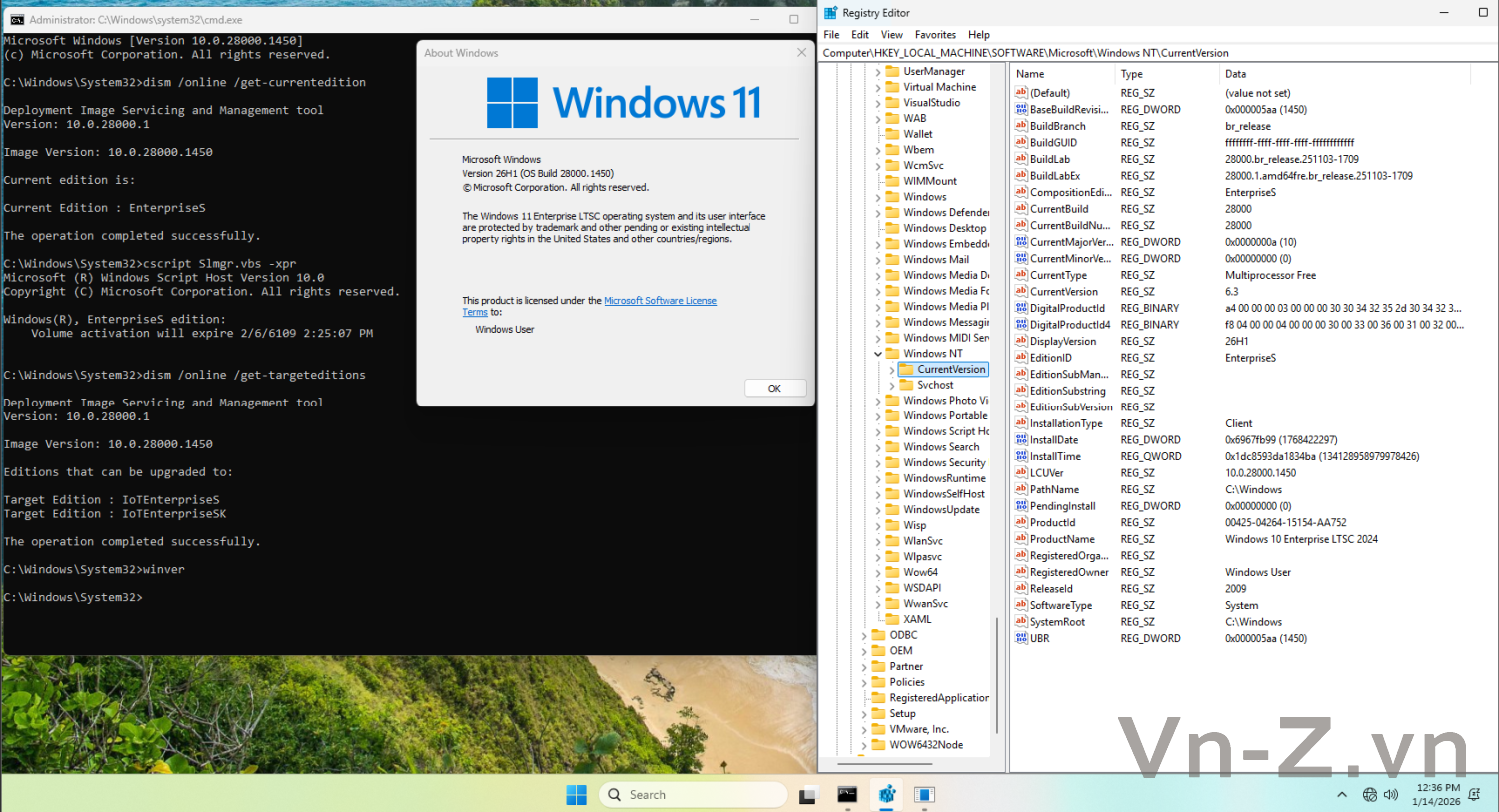Click the Wallet key folder icon
Viewport: 1499px width, 812px height.
click(x=892, y=134)
